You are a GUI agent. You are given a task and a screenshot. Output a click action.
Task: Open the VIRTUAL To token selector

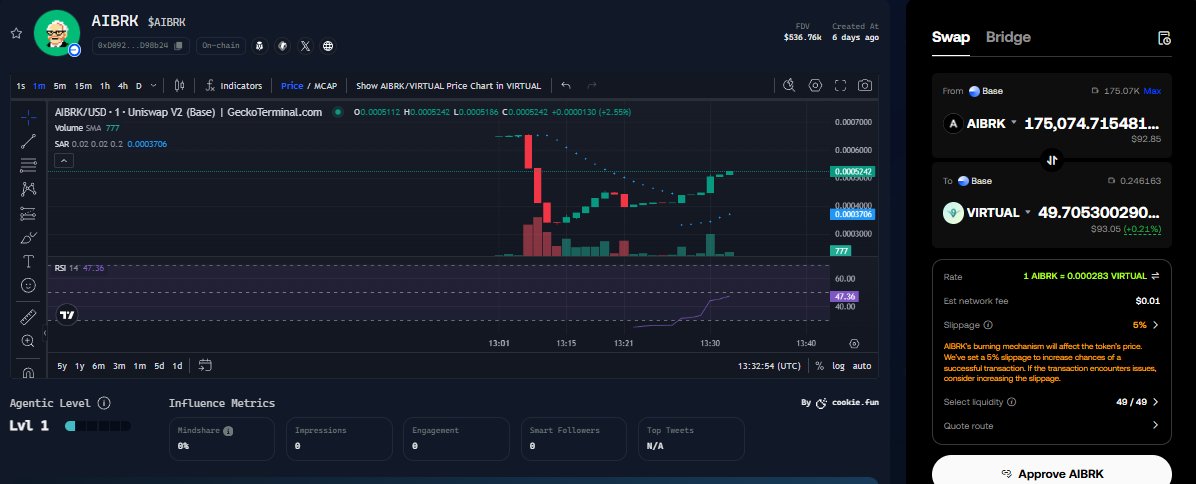[988, 213]
